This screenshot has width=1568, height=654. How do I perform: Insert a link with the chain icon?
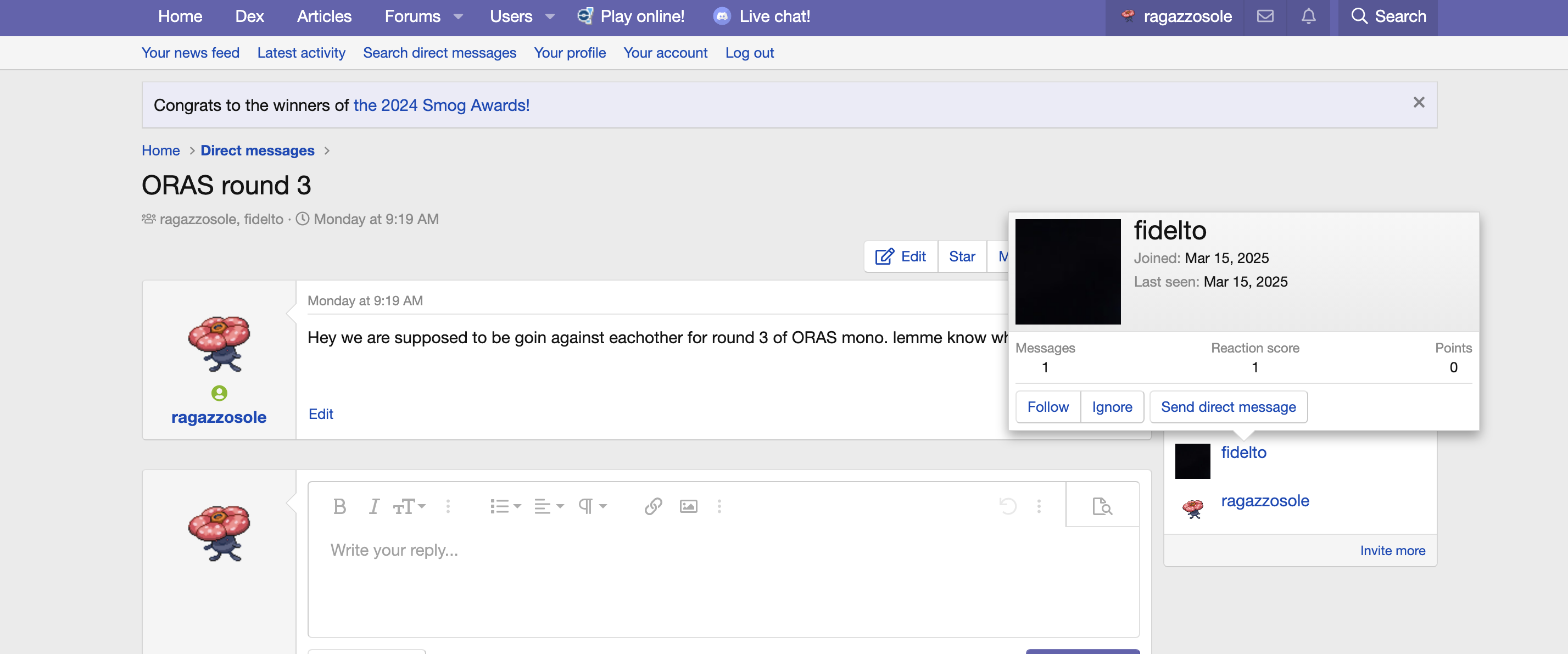click(653, 506)
